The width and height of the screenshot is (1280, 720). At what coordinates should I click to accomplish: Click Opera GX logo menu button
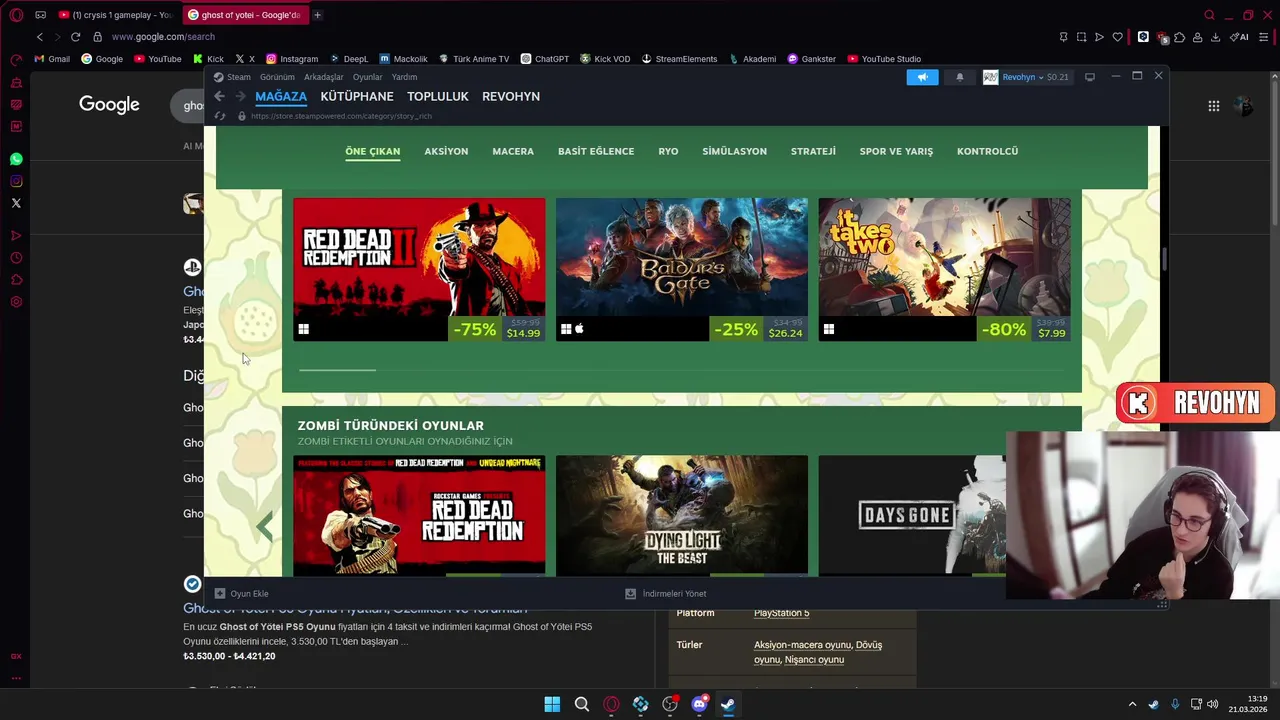16,15
